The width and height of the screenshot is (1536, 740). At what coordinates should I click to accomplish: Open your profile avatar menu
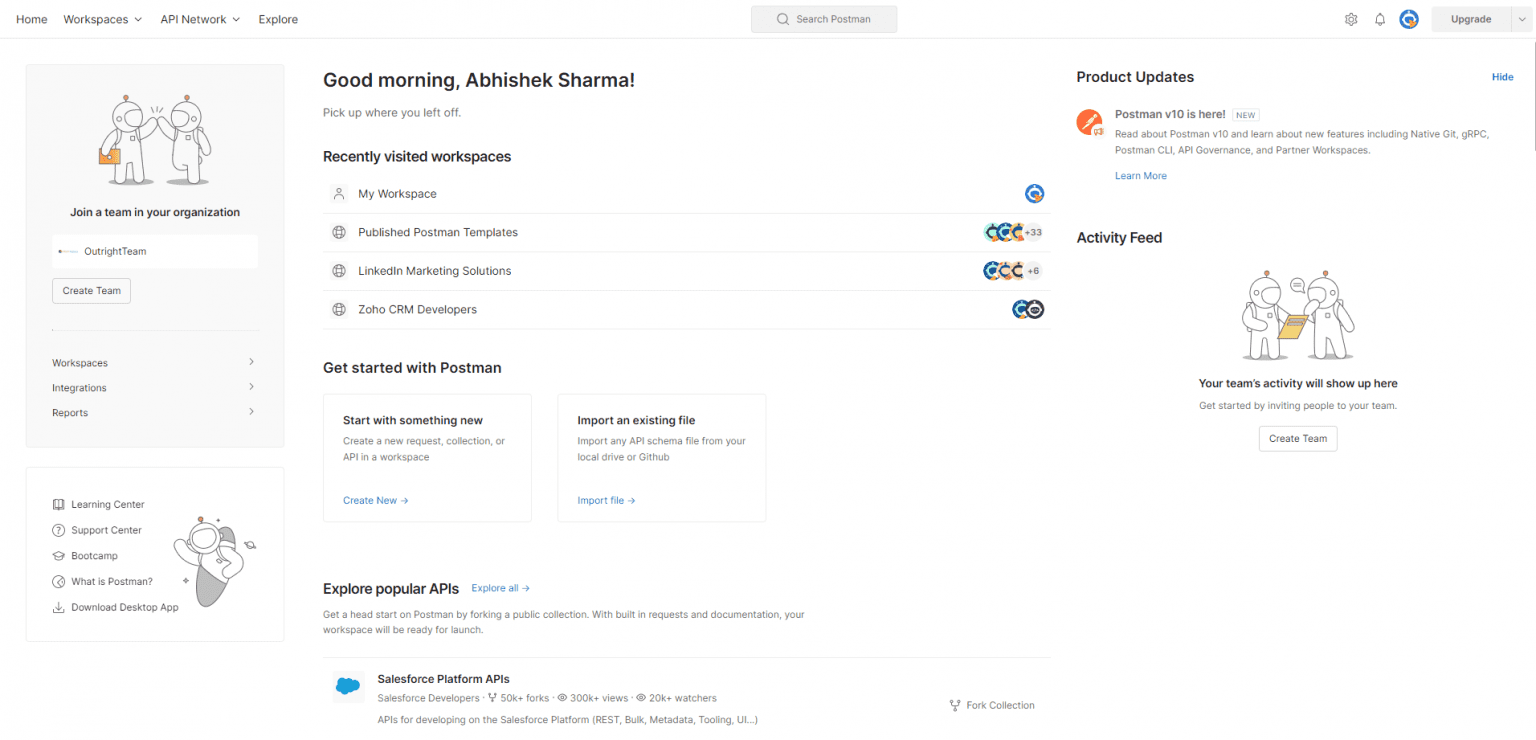point(1409,19)
